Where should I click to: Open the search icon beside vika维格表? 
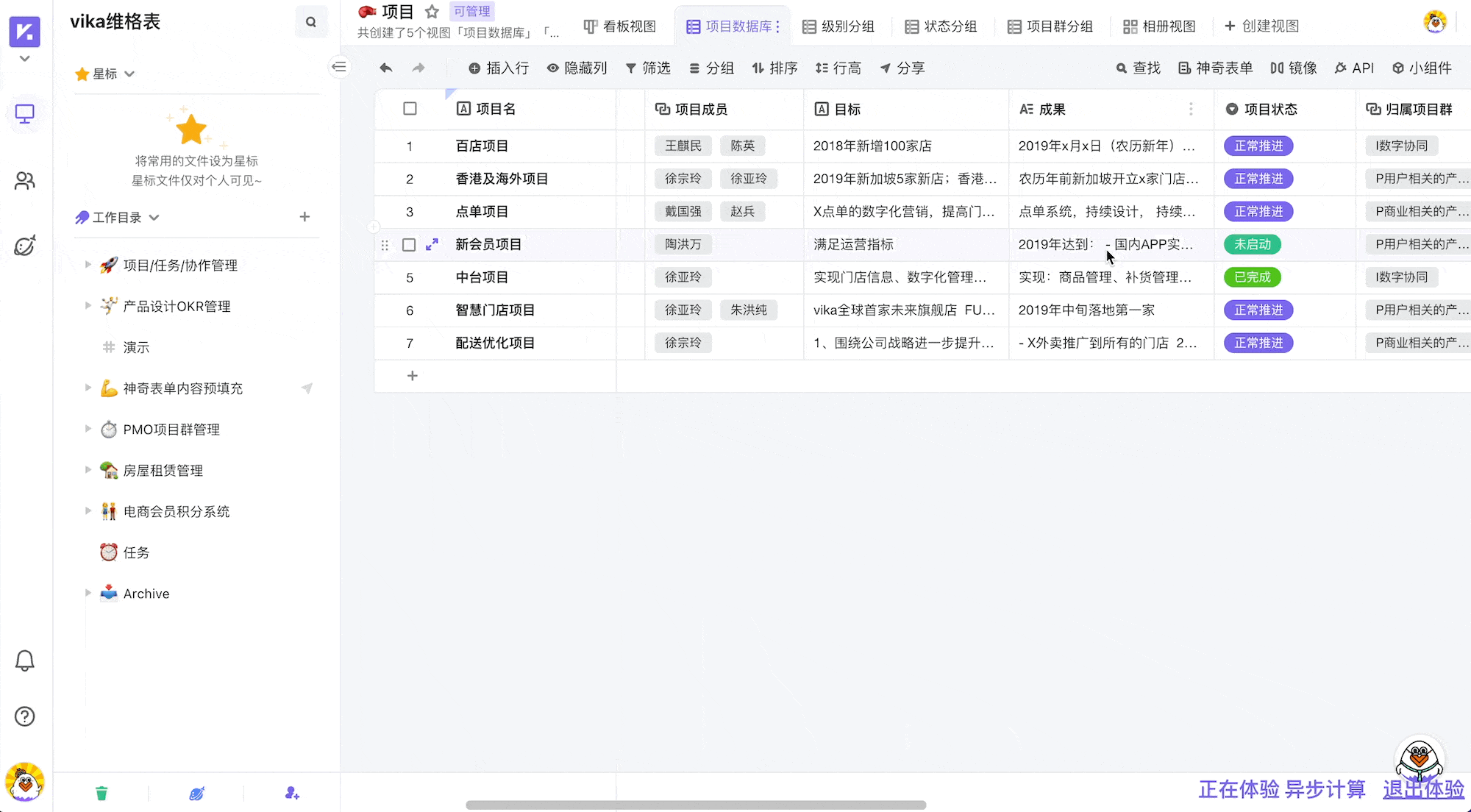click(x=311, y=21)
